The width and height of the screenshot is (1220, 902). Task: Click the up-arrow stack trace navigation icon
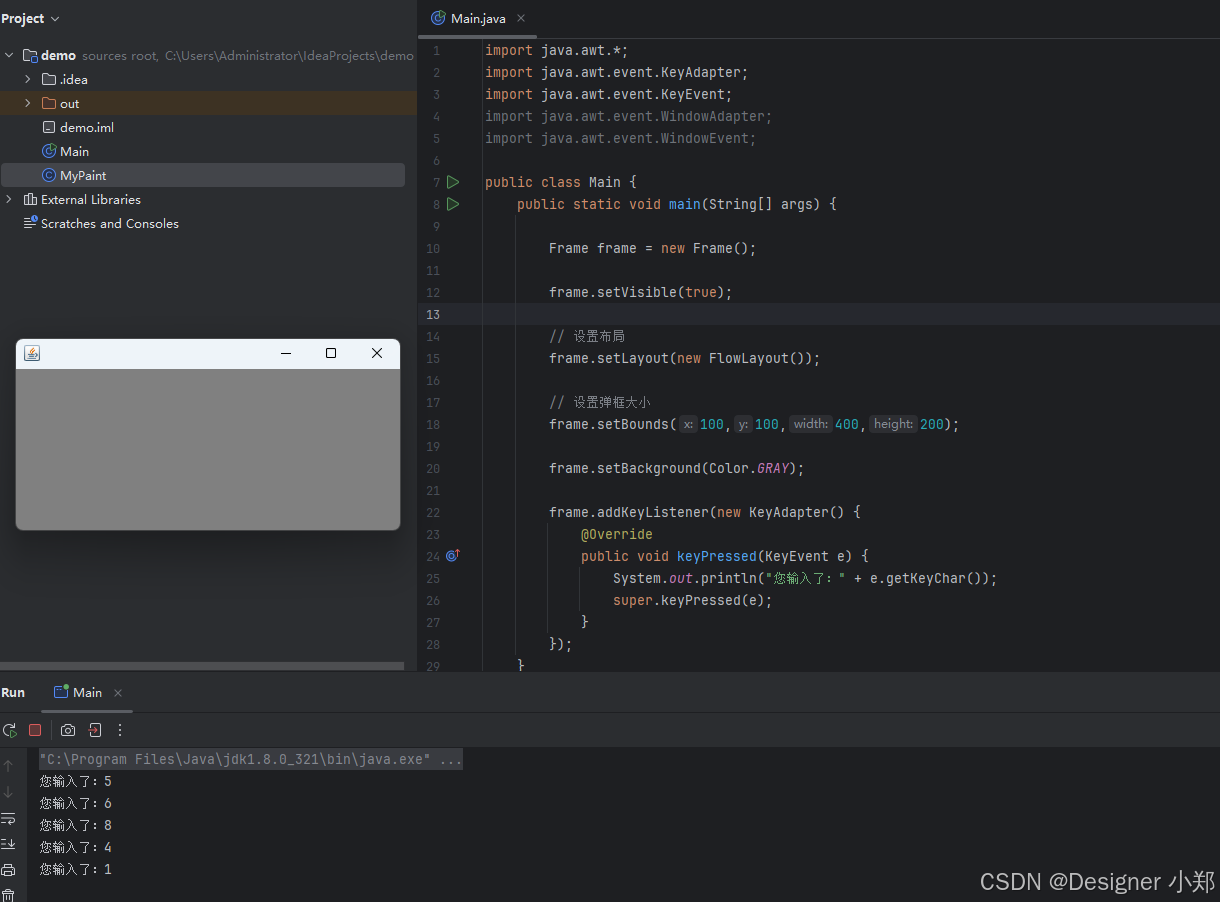[8, 766]
